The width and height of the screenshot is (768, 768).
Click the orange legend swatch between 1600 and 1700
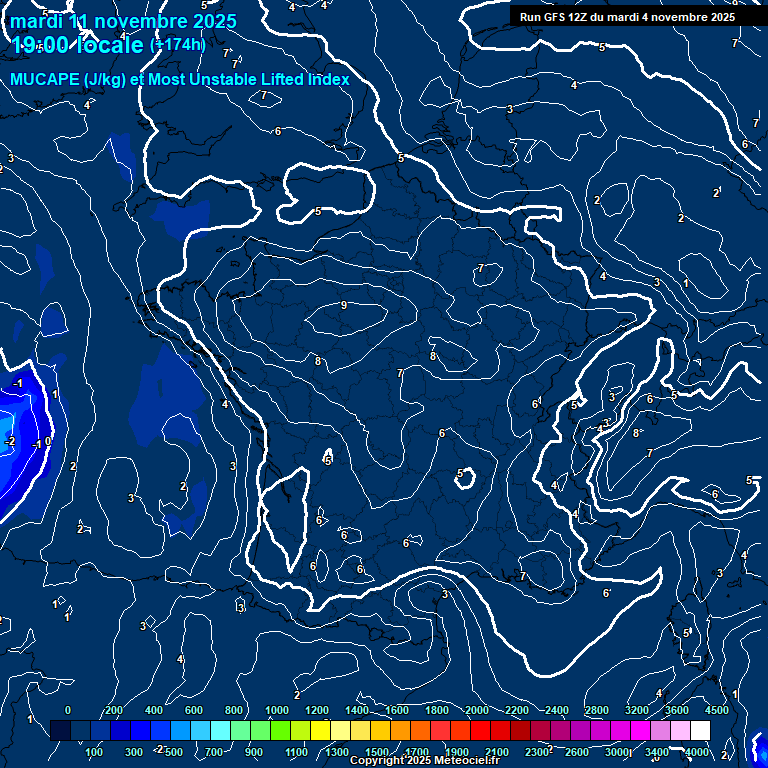(x=401, y=730)
